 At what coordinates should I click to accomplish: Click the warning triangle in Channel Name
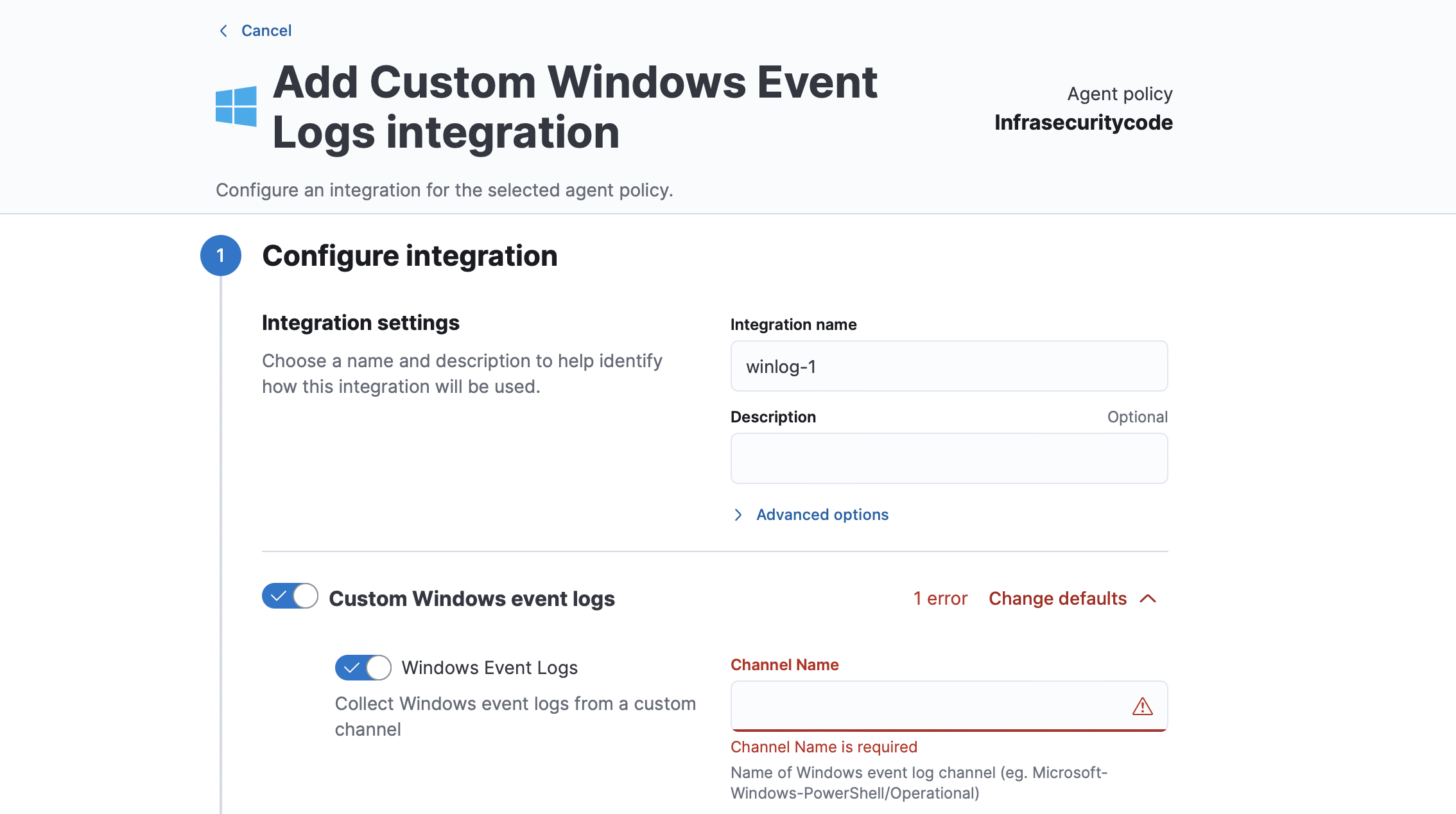point(1142,706)
